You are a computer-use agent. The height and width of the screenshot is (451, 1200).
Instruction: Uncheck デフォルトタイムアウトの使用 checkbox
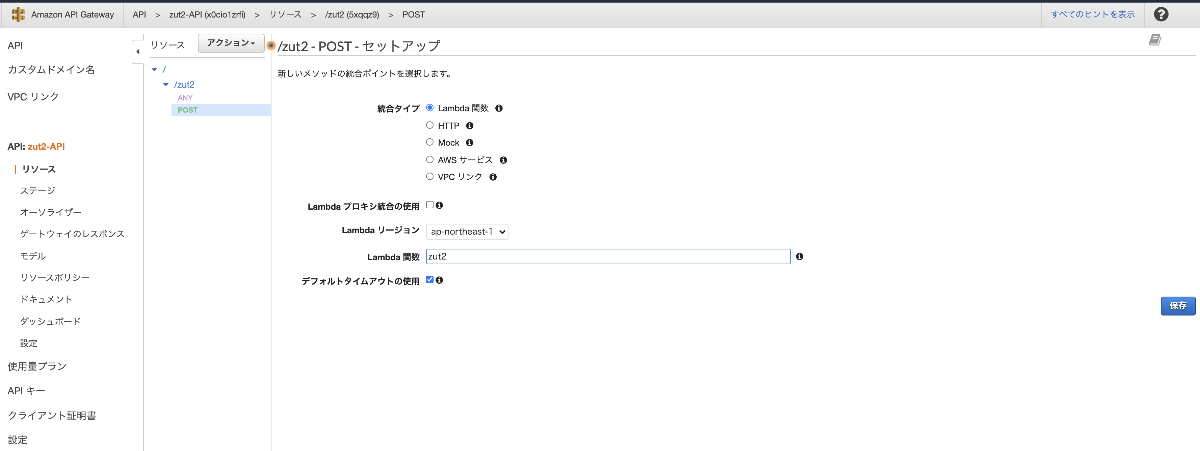[x=430, y=280]
